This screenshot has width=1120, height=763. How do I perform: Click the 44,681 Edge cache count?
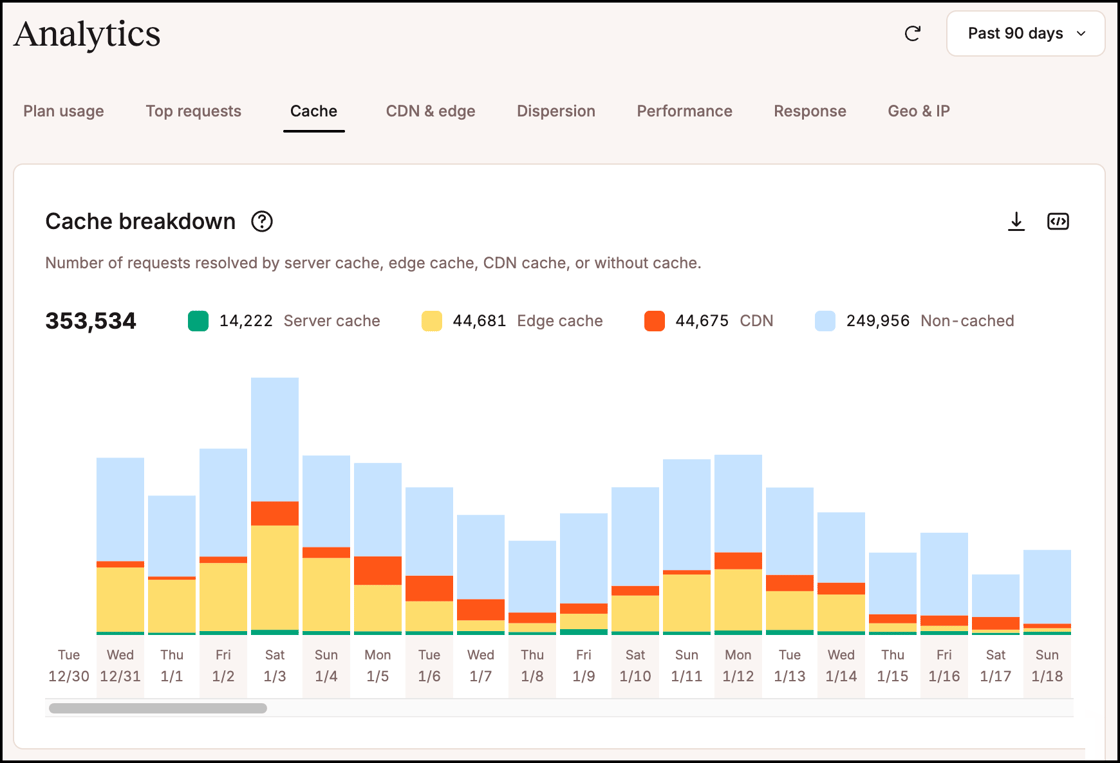(479, 321)
